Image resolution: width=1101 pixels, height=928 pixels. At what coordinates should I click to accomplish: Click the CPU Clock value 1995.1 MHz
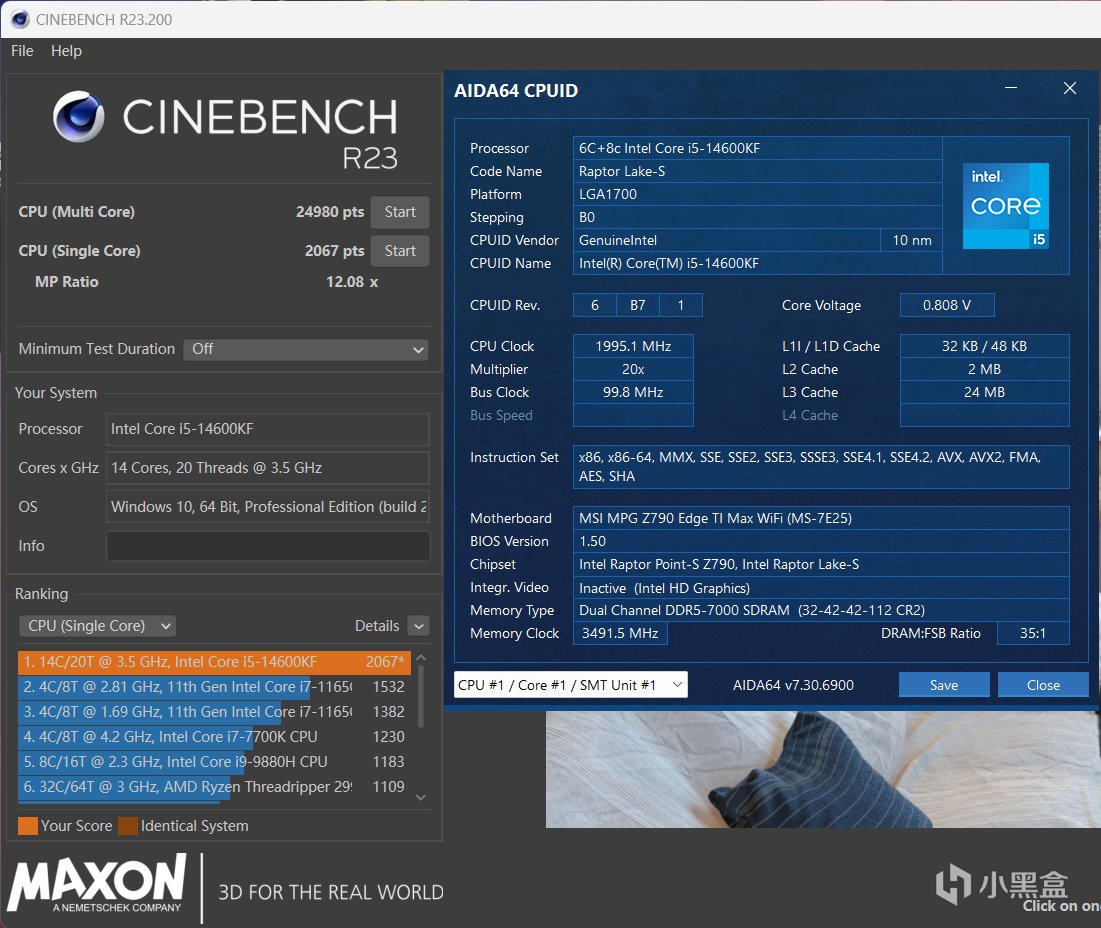coord(633,346)
